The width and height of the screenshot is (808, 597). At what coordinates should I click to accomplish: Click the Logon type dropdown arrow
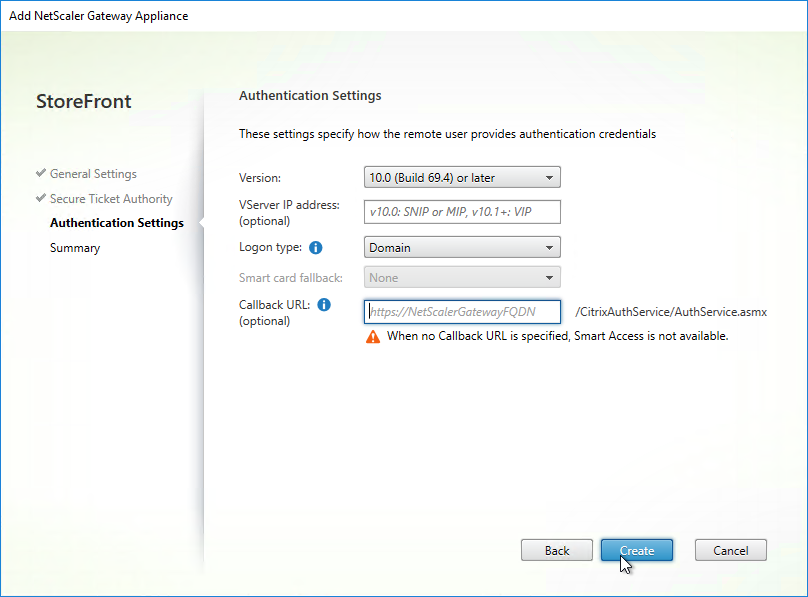coord(549,248)
